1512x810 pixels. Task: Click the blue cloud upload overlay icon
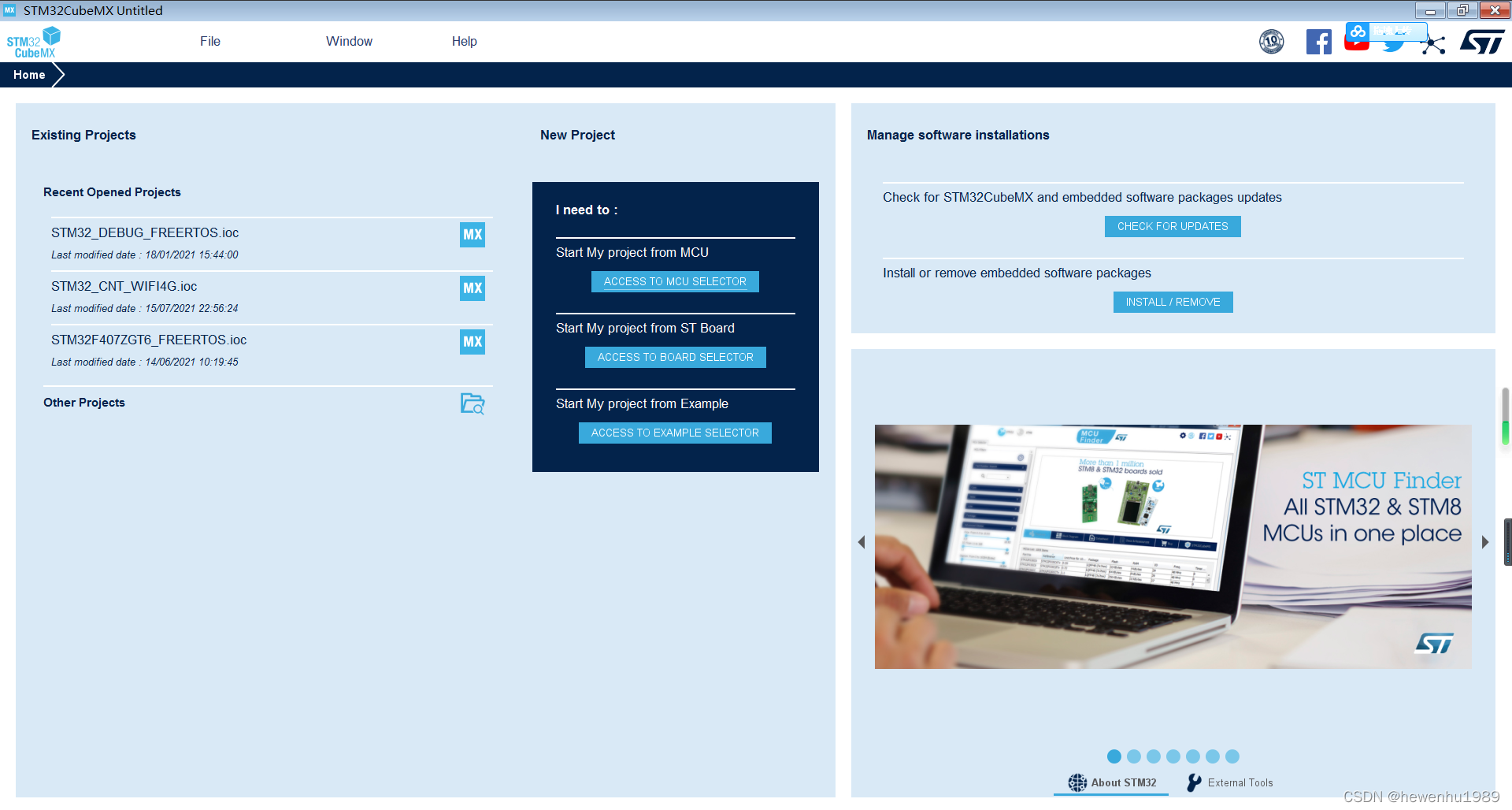[x=1358, y=32]
